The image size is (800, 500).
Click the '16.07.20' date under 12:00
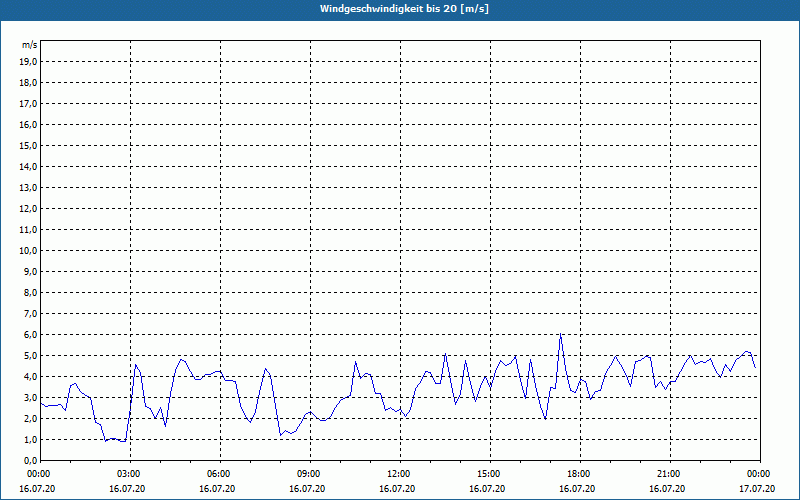[x=397, y=489]
